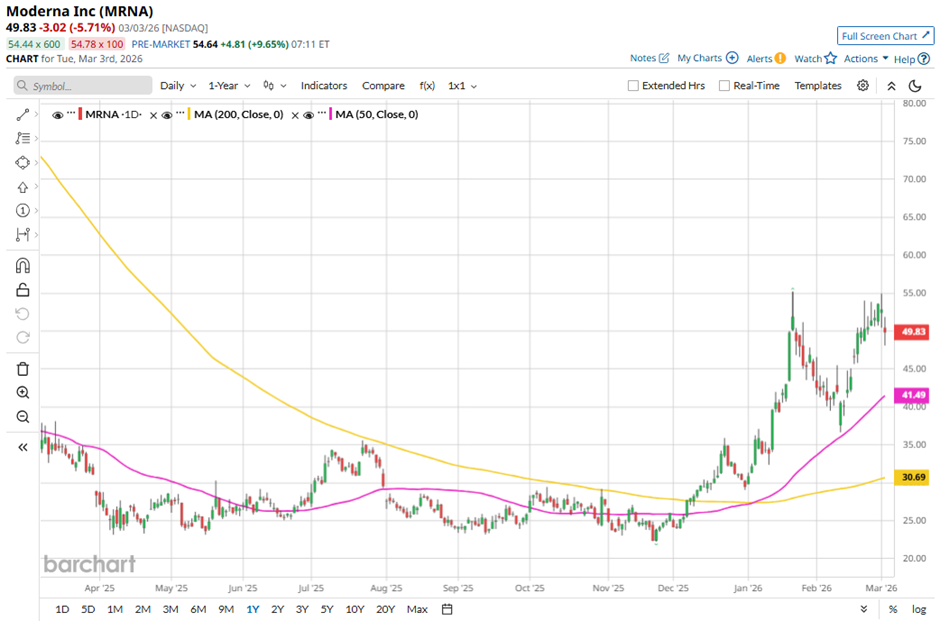Enable the Real-Time checkbox
This screenshot has height=621, width=940.
pyautogui.click(x=724, y=86)
